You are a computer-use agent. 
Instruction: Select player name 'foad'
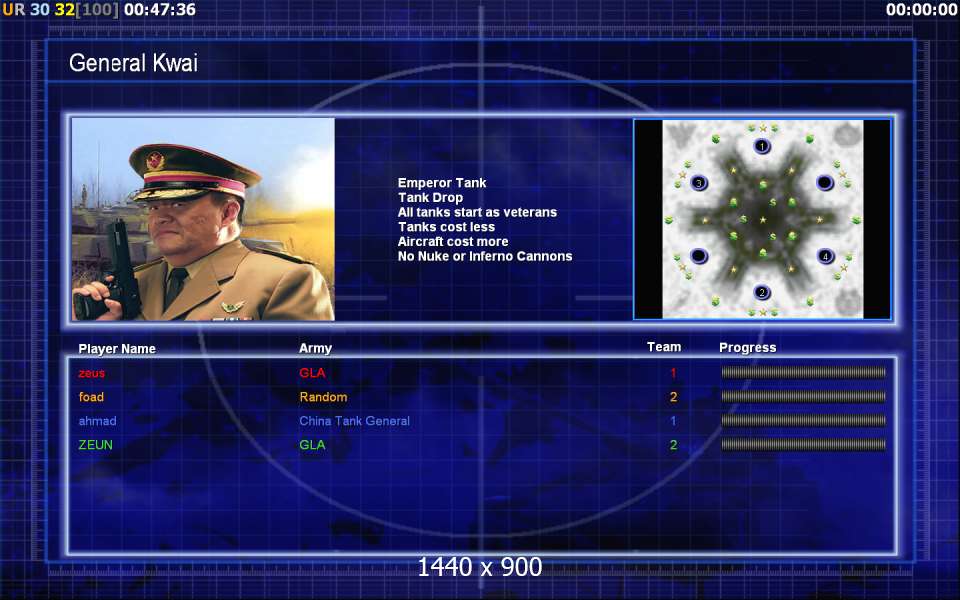[91, 397]
